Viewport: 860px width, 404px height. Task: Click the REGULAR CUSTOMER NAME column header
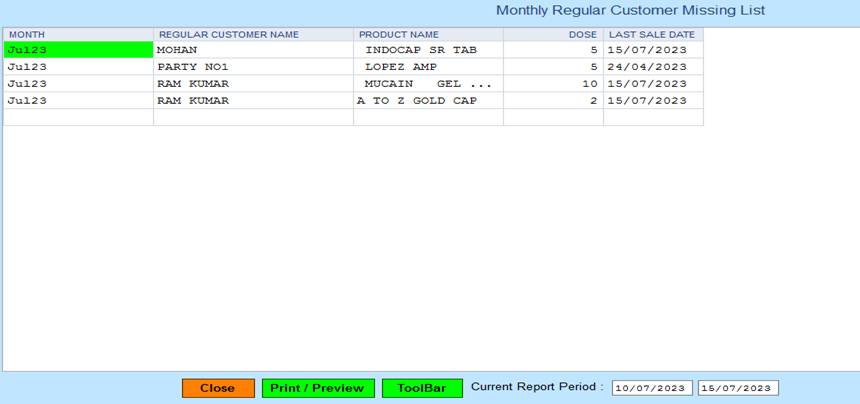tap(253, 34)
